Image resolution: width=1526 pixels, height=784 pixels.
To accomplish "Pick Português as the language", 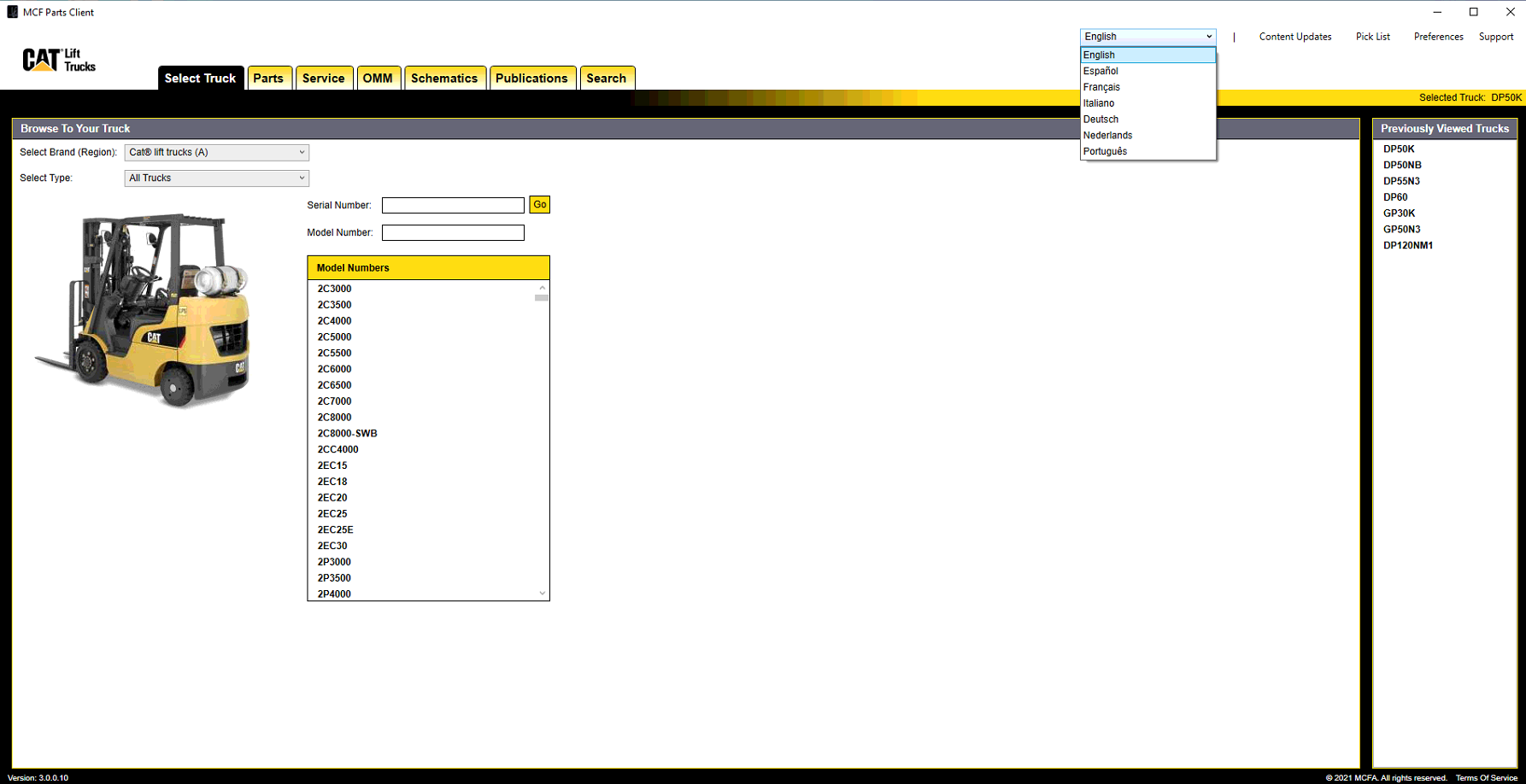I will click(1105, 151).
